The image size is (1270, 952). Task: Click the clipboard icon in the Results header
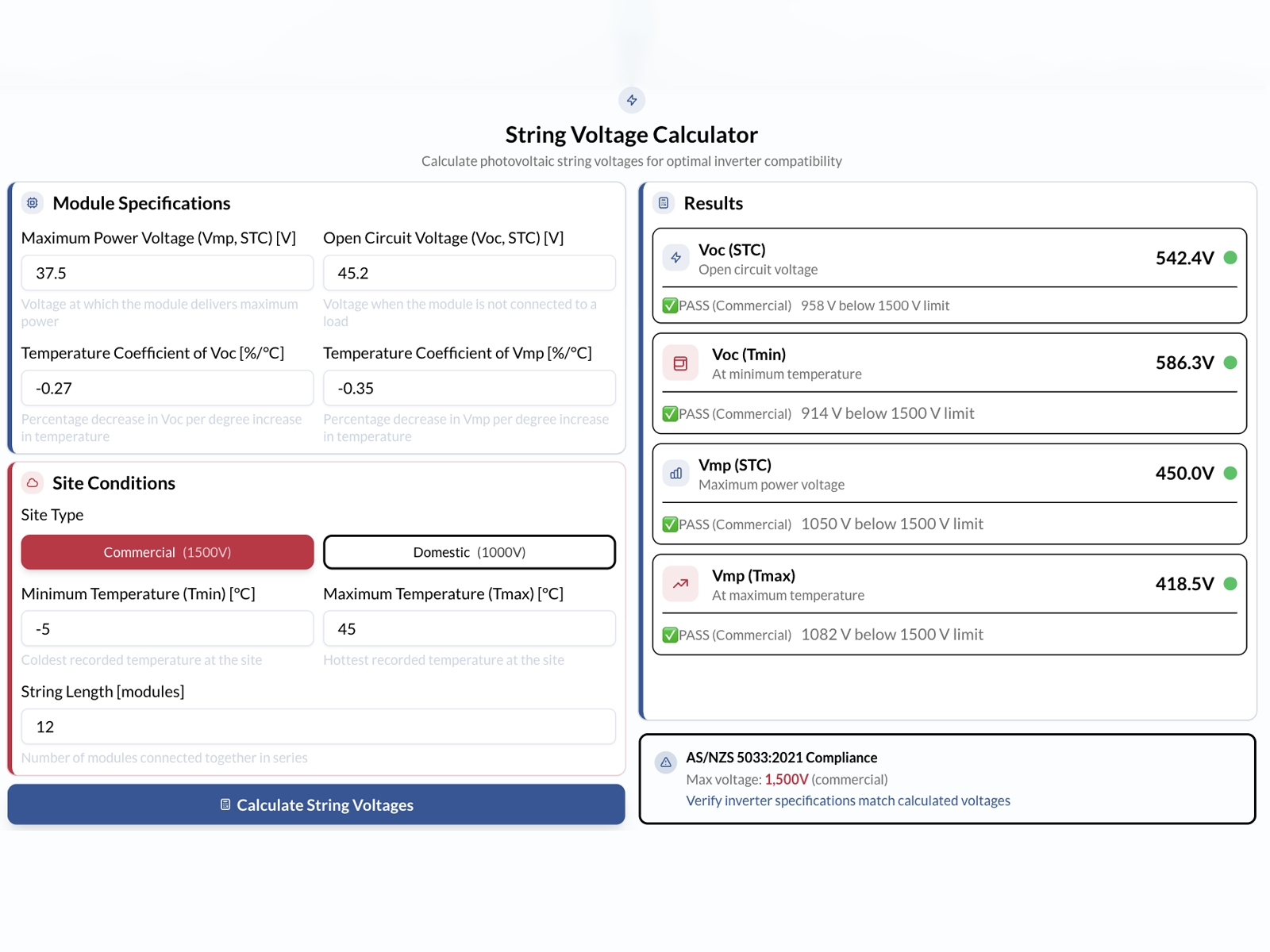pyautogui.click(x=663, y=203)
